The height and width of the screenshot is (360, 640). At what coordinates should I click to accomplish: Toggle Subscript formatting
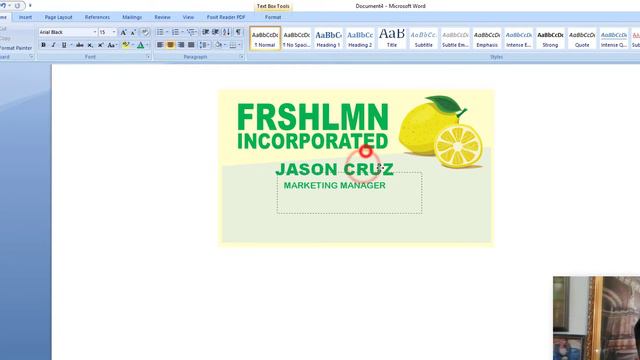pos(90,45)
